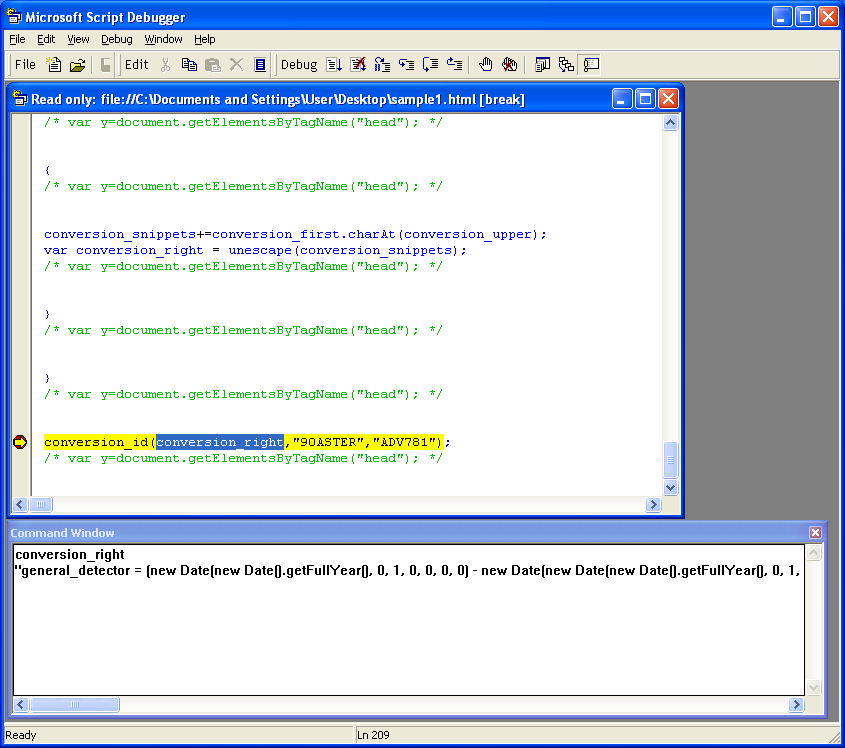Click the Step Out icon
Image resolution: width=845 pixels, height=748 pixels.
[454, 65]
